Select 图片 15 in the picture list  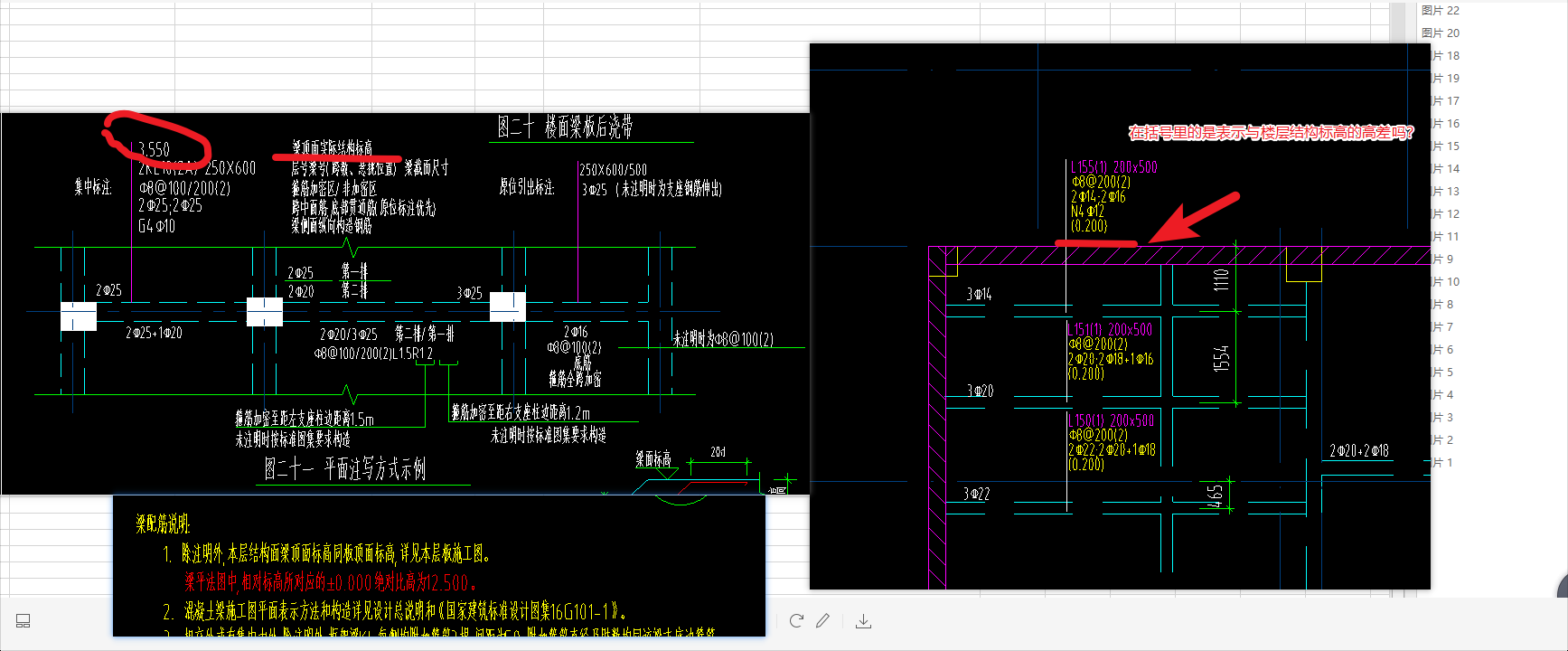point(1446,146)
